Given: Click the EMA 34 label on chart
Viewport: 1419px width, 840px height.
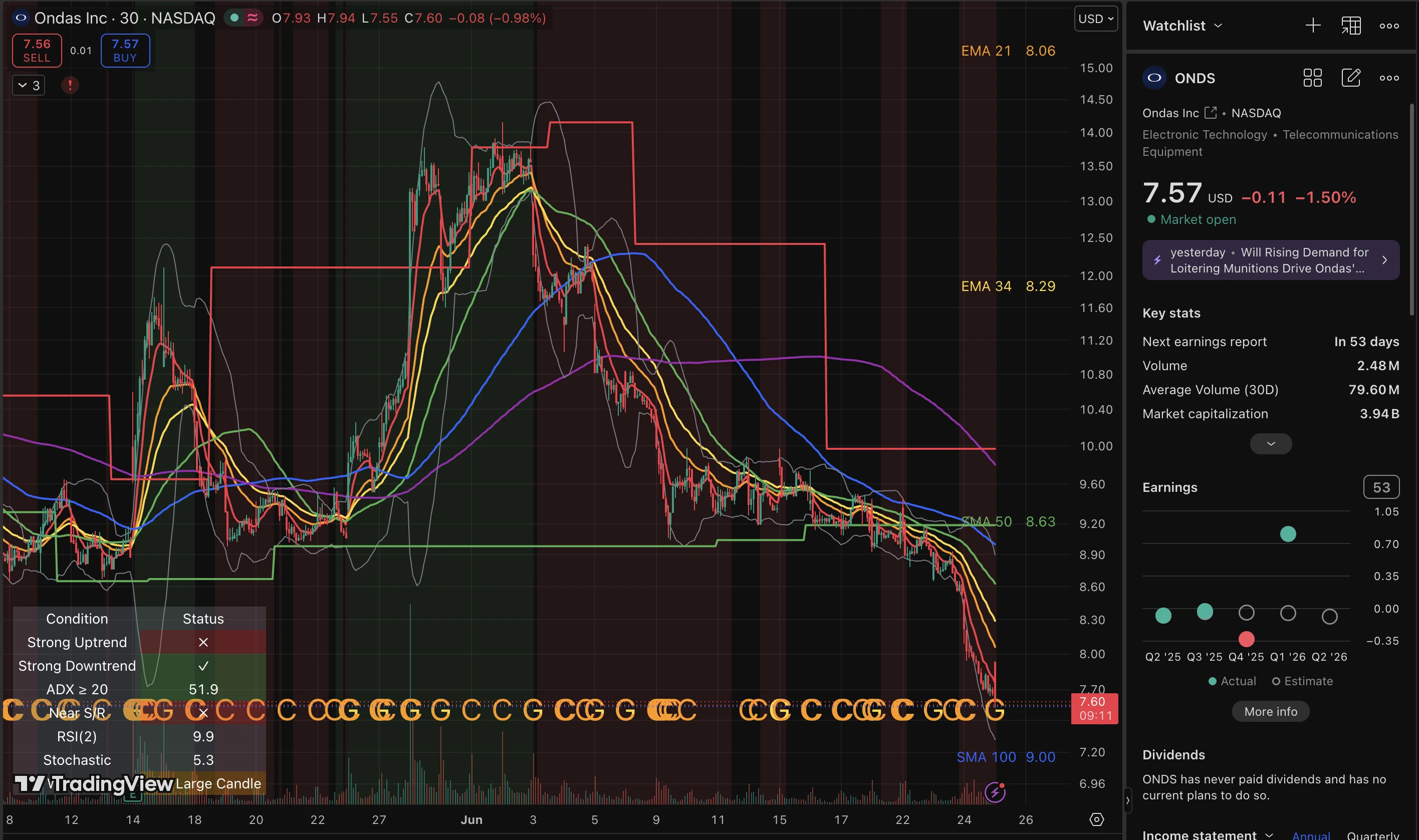Looking at the screenshot, I should point(986,287).
